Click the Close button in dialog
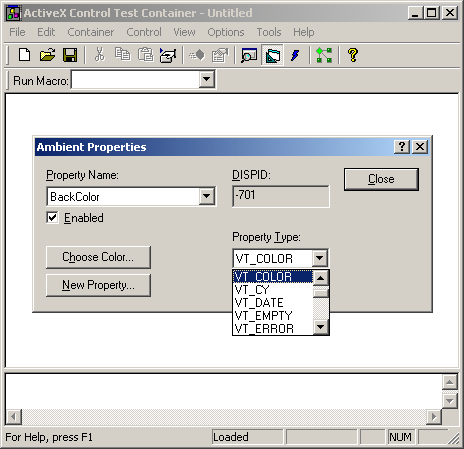Screen dimensions: 464x449 (381, 179)
